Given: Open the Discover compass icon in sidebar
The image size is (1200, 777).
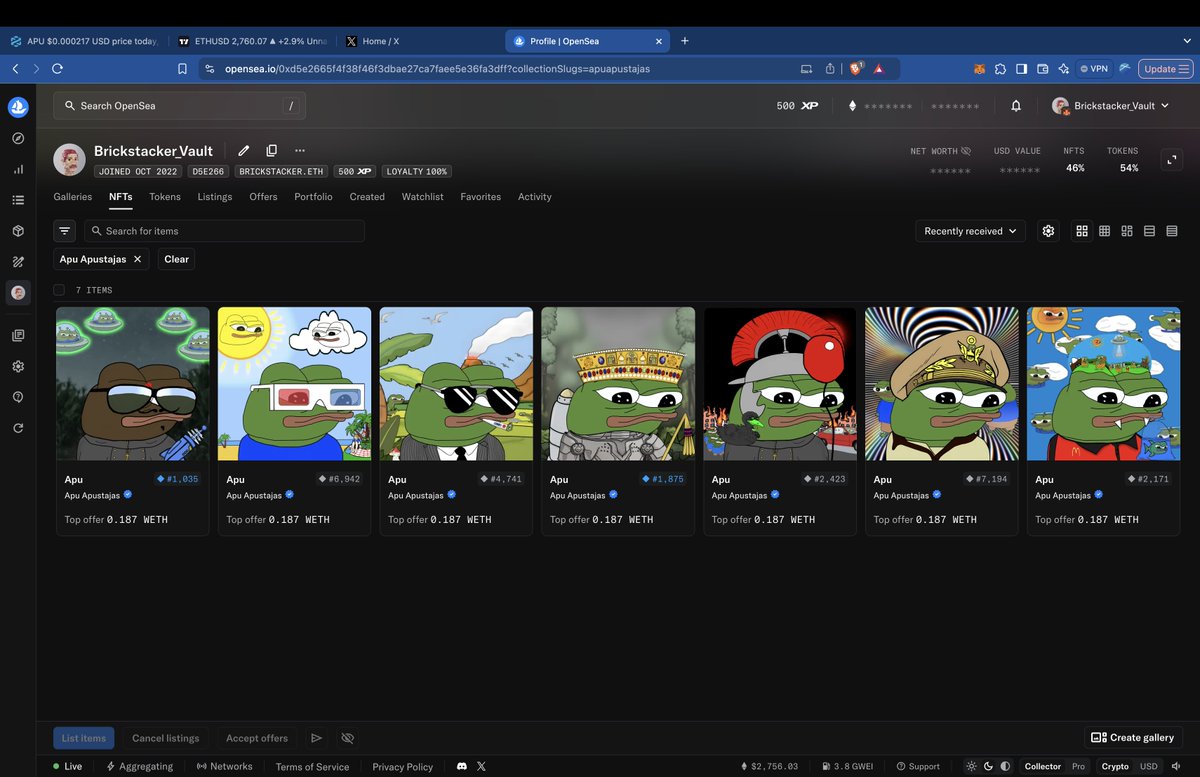Looking at the screenshot, I should pyautogui.click(x=18, y=138).
